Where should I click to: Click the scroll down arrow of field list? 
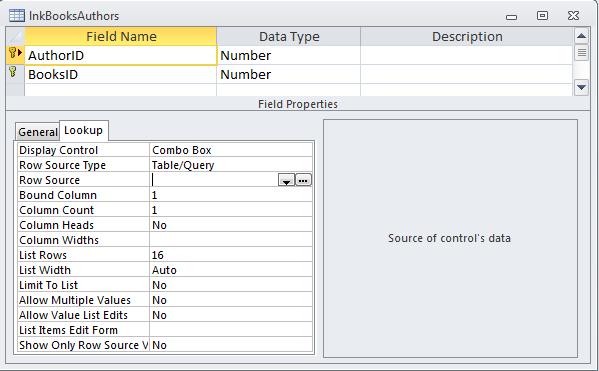point(581,87)
